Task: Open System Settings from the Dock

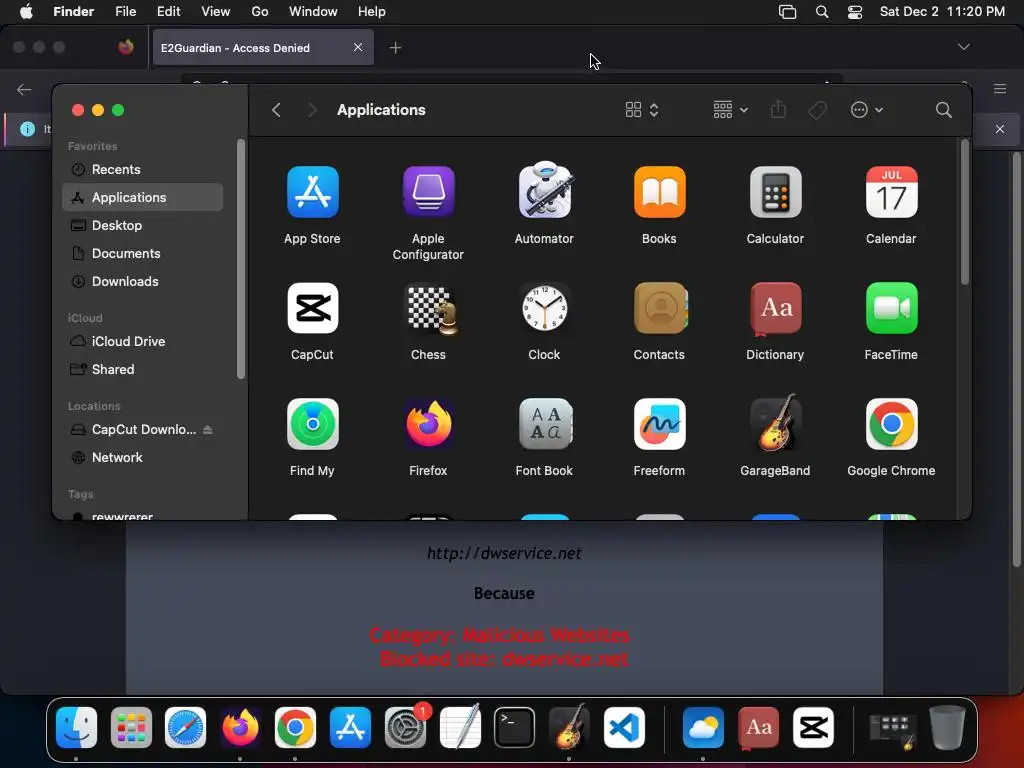Action: pos(406,727)
